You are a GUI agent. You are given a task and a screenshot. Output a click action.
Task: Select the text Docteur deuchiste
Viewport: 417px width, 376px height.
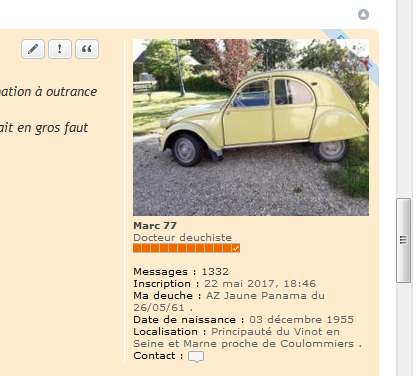[182, 238]
